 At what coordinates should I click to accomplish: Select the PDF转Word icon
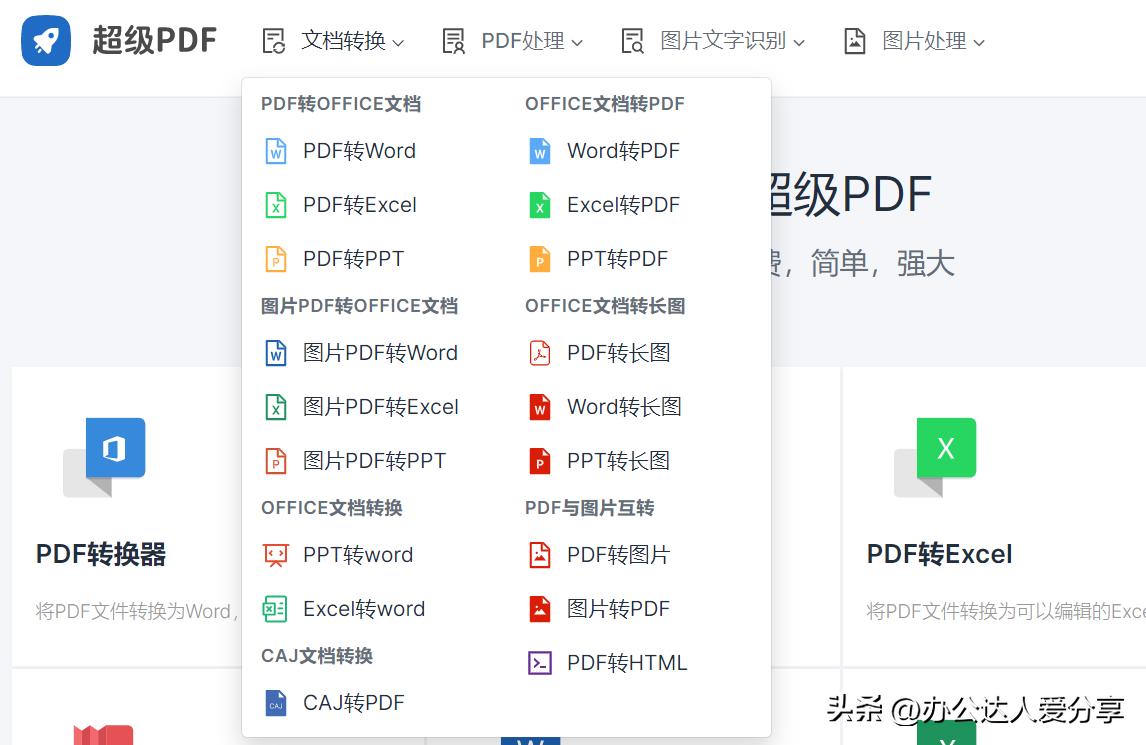pyautogui.click(x=275, y=151)
